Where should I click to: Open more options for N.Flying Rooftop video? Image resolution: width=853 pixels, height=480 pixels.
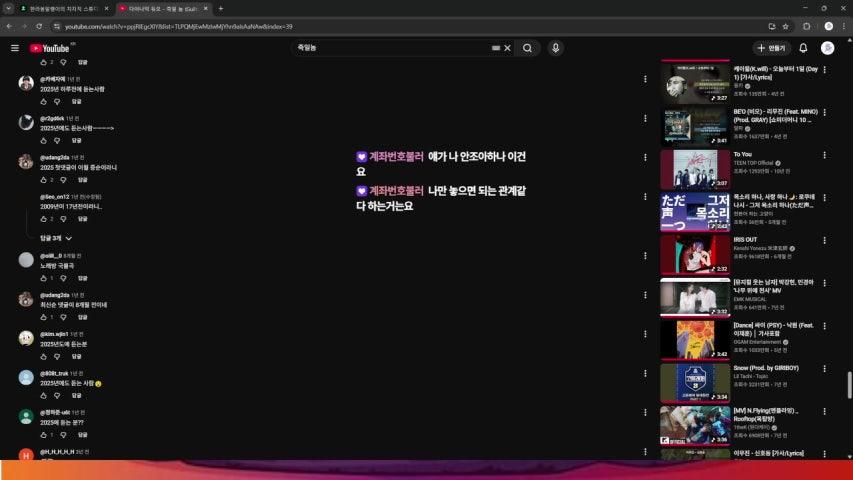click(825, 411)
